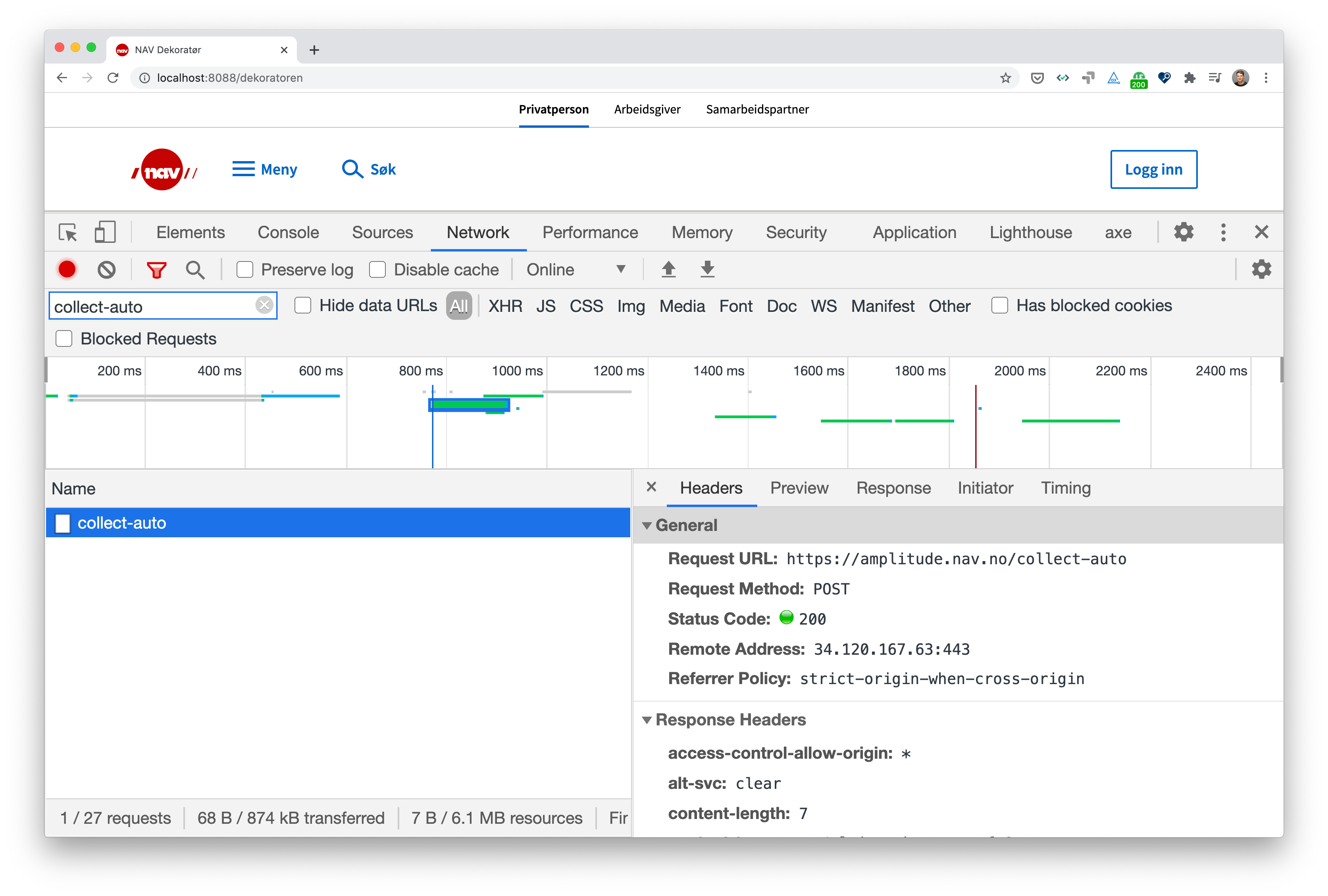Open network settings gear icon
1328x896 pixels.
pyautogui.click(x=1261, y=269)
